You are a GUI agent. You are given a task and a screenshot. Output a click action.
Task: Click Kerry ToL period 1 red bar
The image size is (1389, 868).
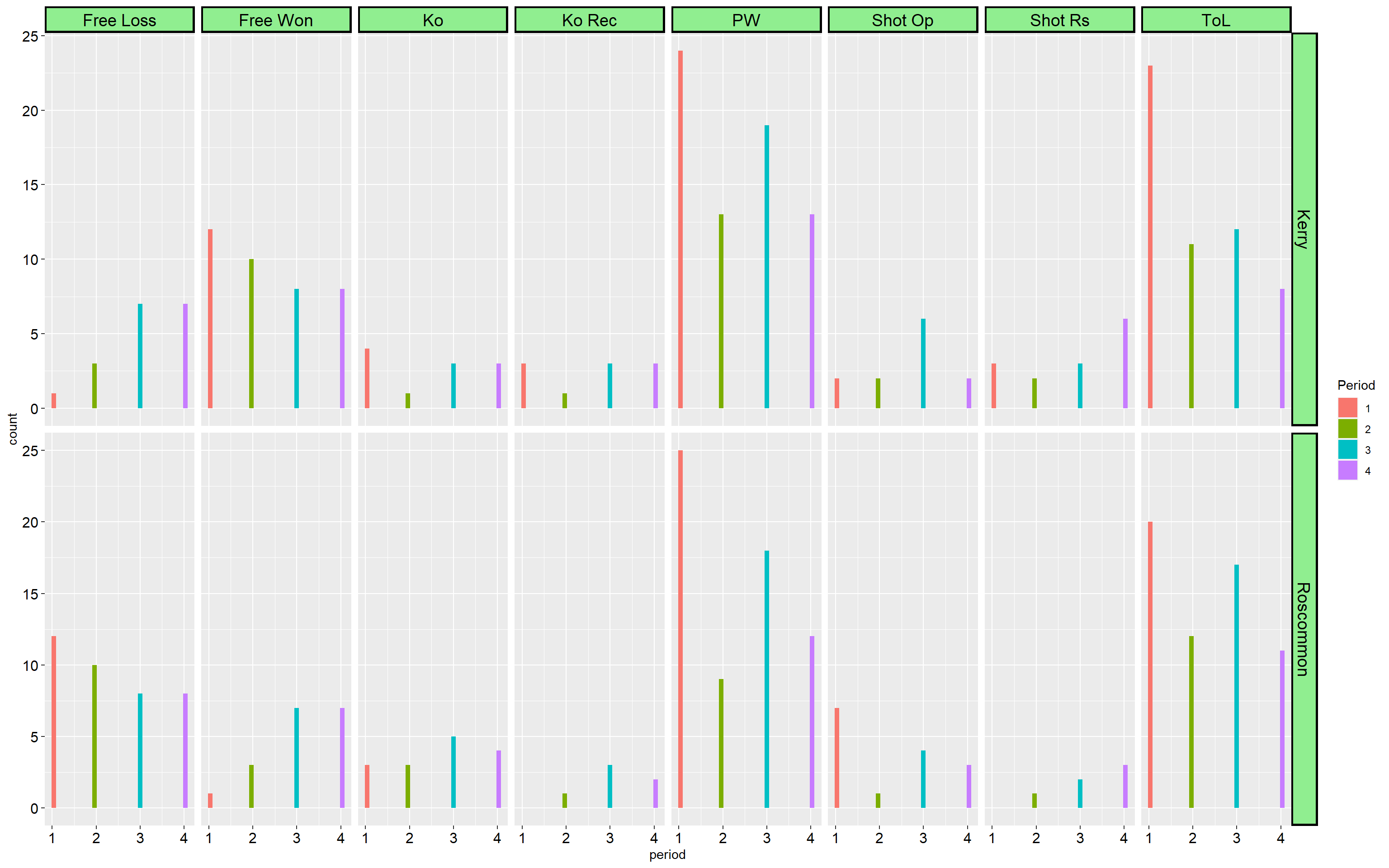point(1150,237)
